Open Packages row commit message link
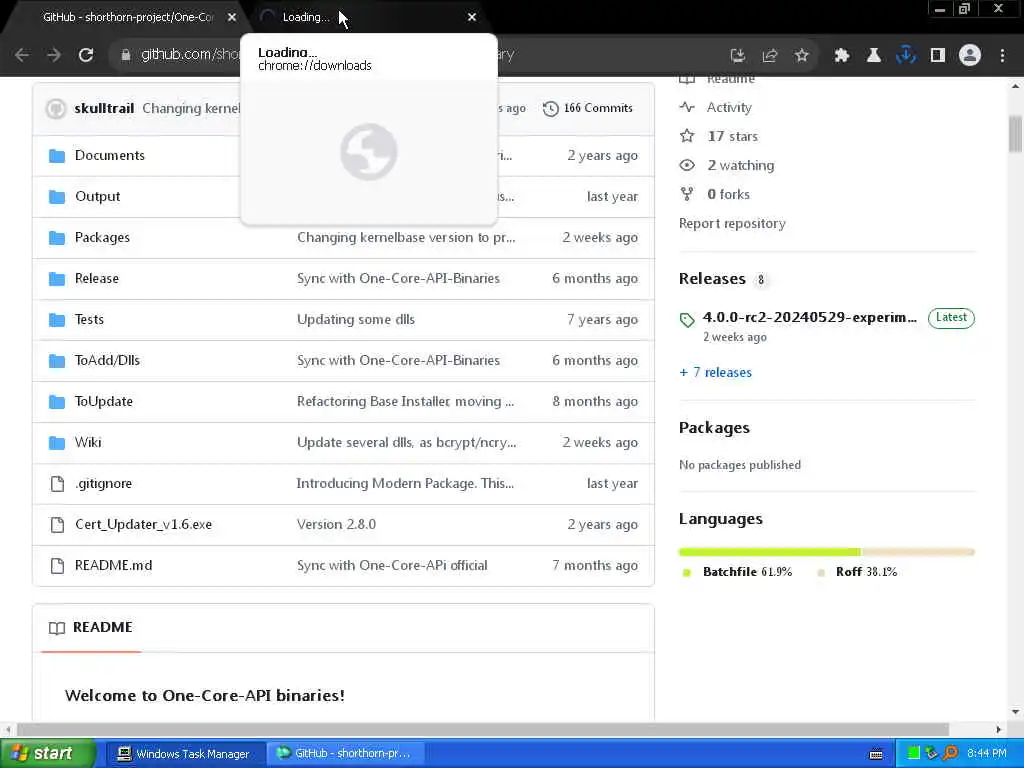 406,238
